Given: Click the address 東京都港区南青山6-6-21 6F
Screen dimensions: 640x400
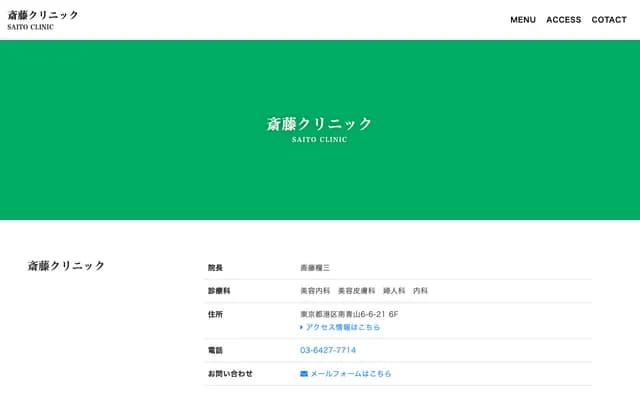Looking at the screenshot, I should [x=349, y=314].
